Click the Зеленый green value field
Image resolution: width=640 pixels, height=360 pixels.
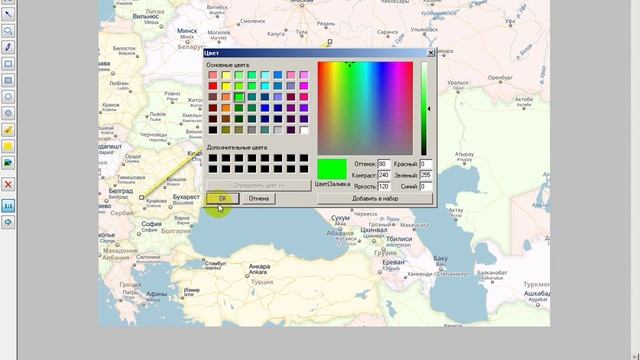426,175
